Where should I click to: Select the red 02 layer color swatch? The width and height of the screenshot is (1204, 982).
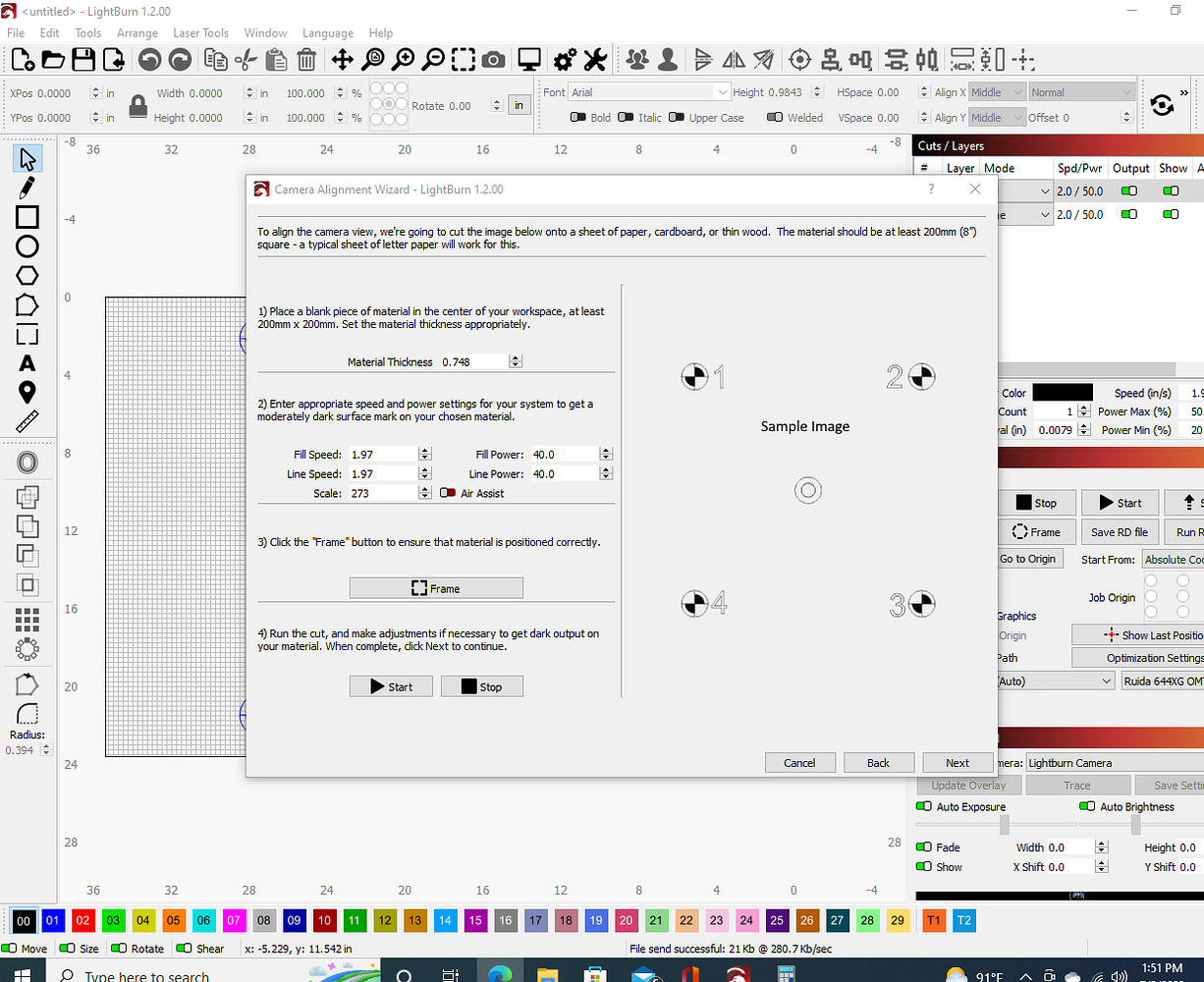pos(83,920)
